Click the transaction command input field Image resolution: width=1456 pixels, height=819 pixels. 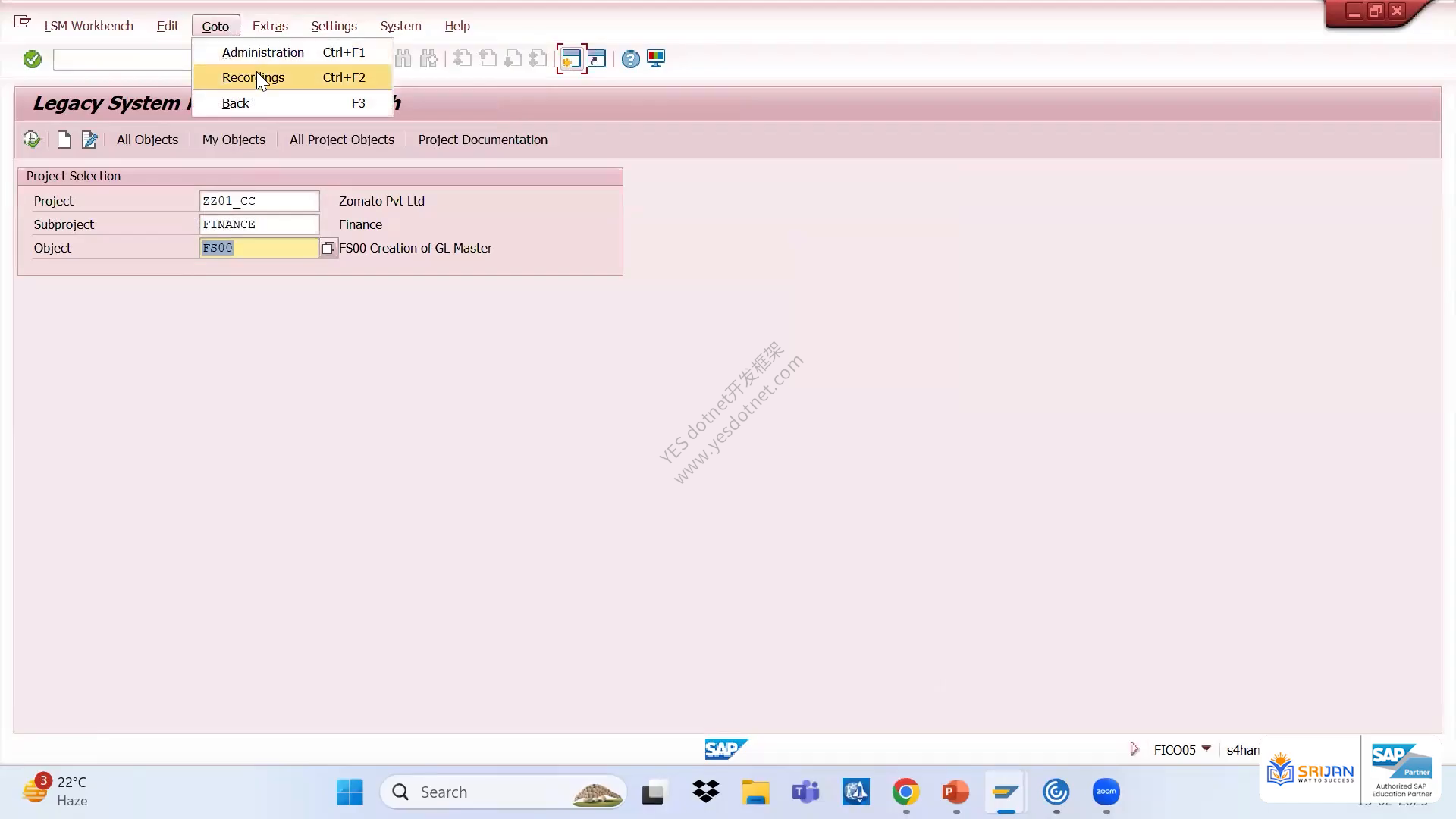pyautogui.click(x=123, y=59)
